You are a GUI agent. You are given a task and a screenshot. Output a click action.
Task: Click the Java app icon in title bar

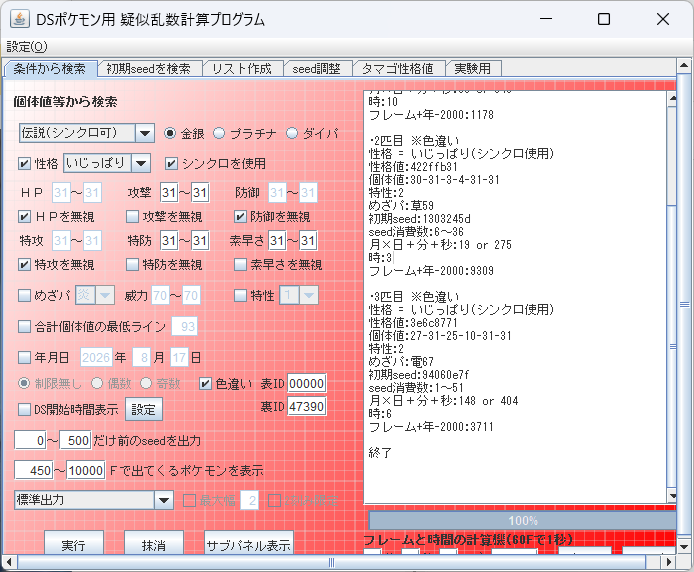(x=19, y=19)
